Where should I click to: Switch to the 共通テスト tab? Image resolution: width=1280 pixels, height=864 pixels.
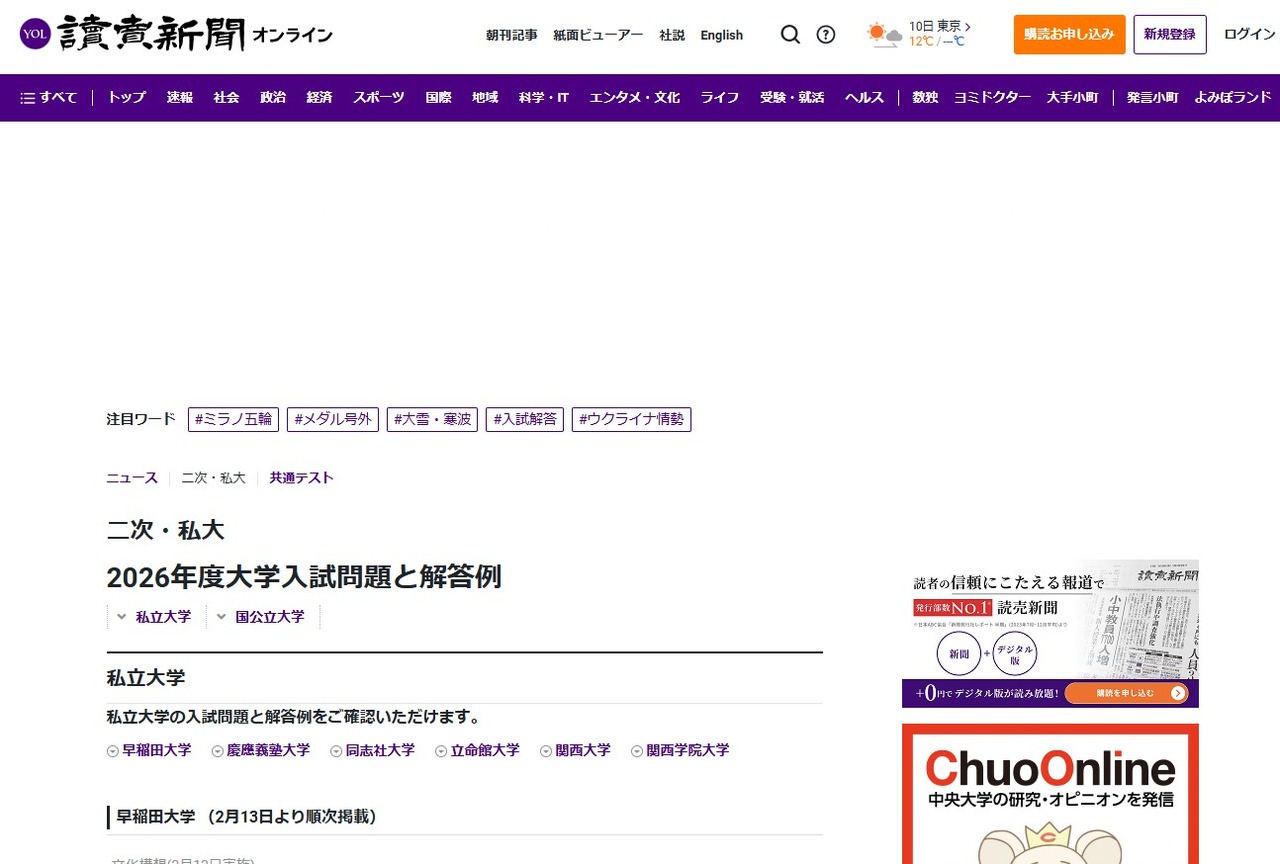point(301,478)
